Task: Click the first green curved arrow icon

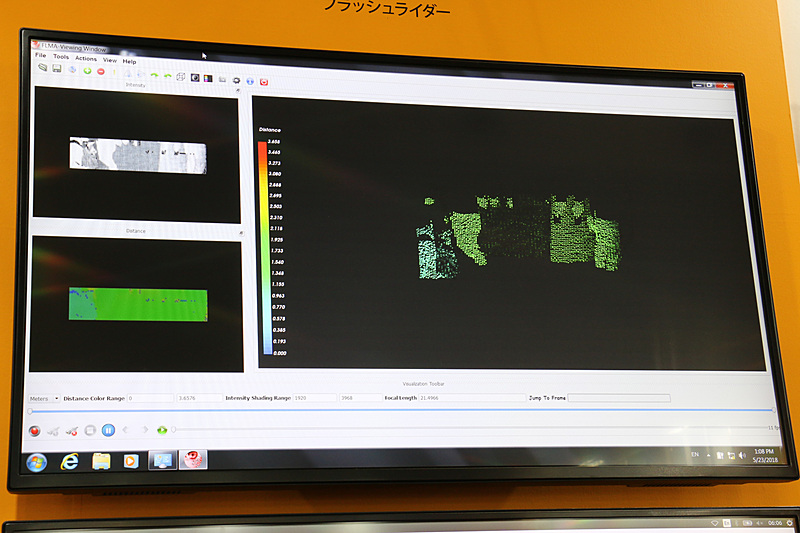Action: (154, 75)
